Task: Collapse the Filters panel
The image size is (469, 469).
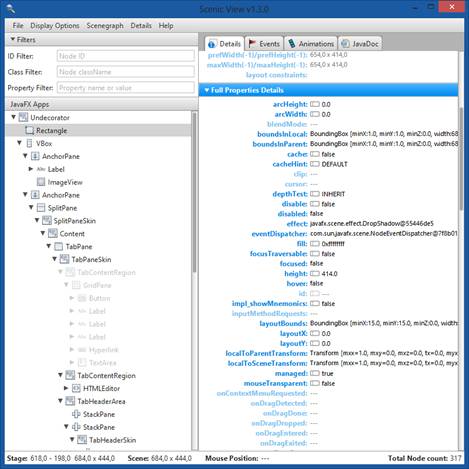Action: pyautogui.click(x=13, y=39)
